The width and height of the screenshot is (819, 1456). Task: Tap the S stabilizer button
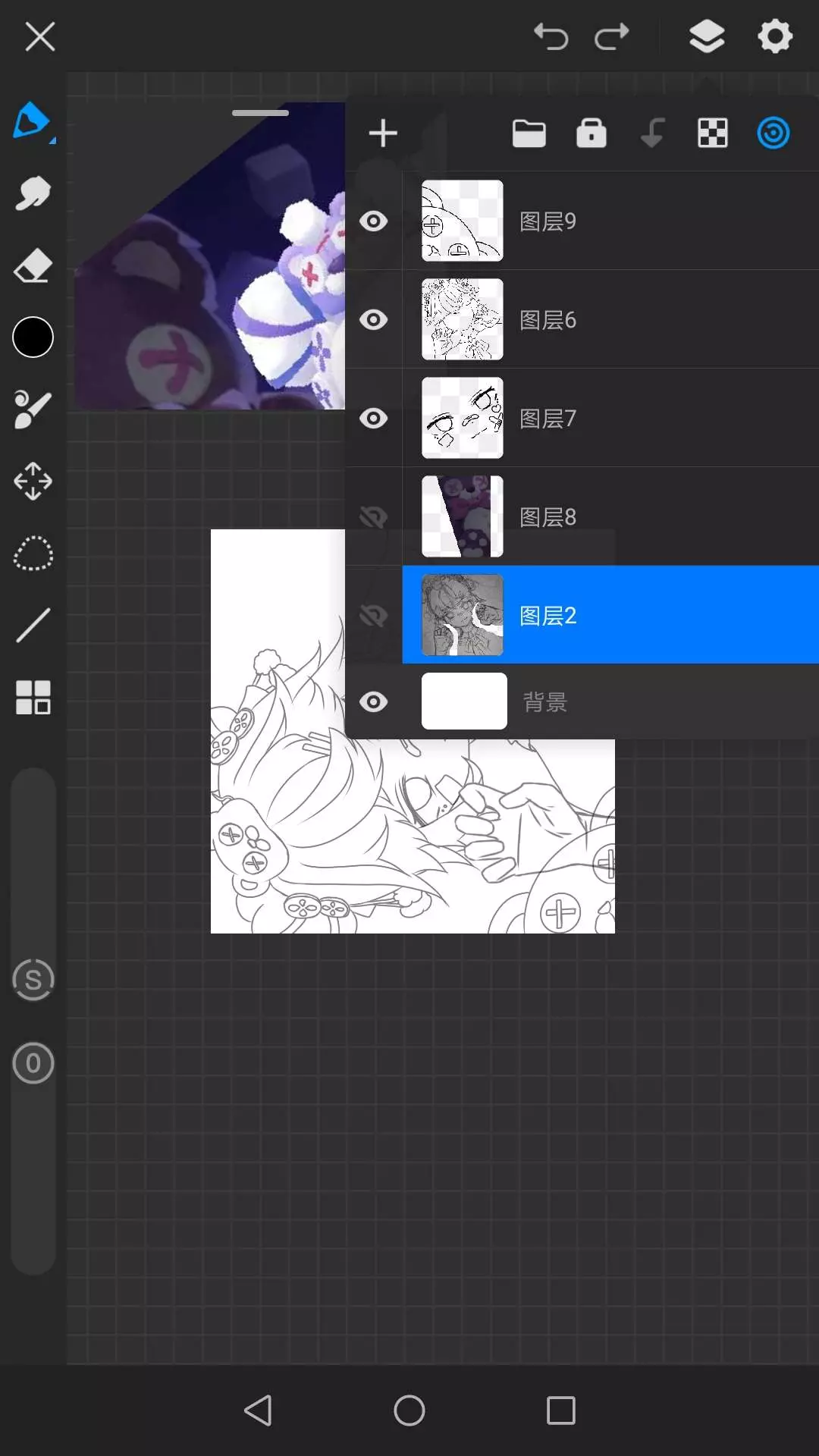tap(33, 980)
